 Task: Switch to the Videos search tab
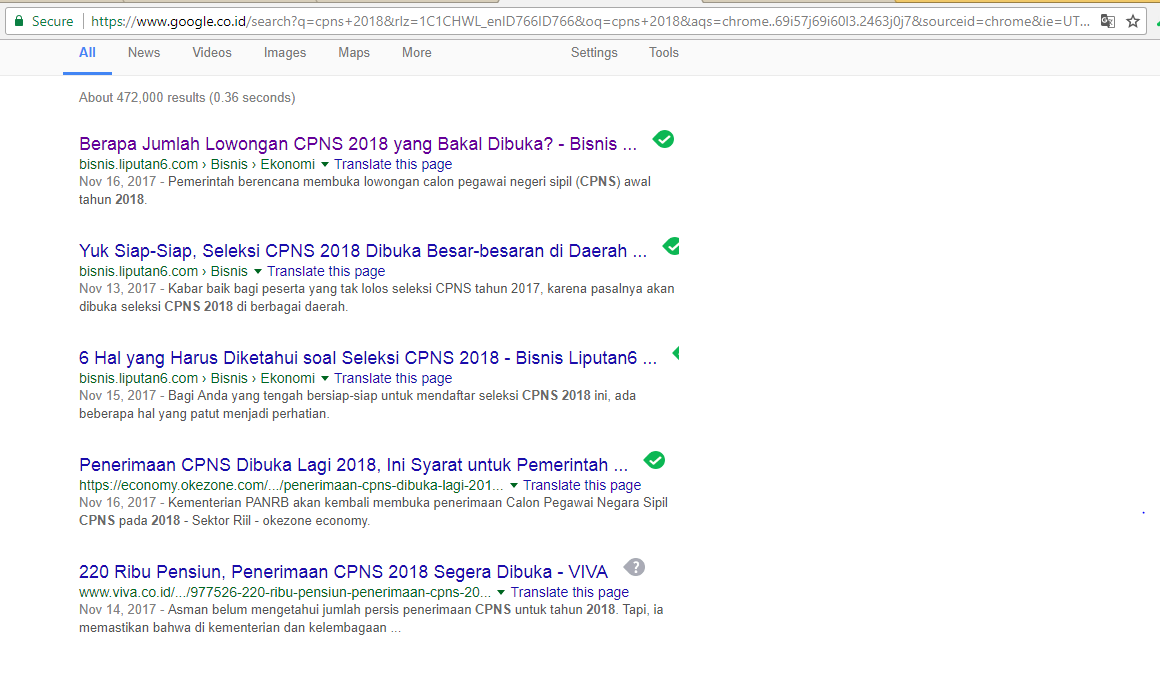click(212, 53)
